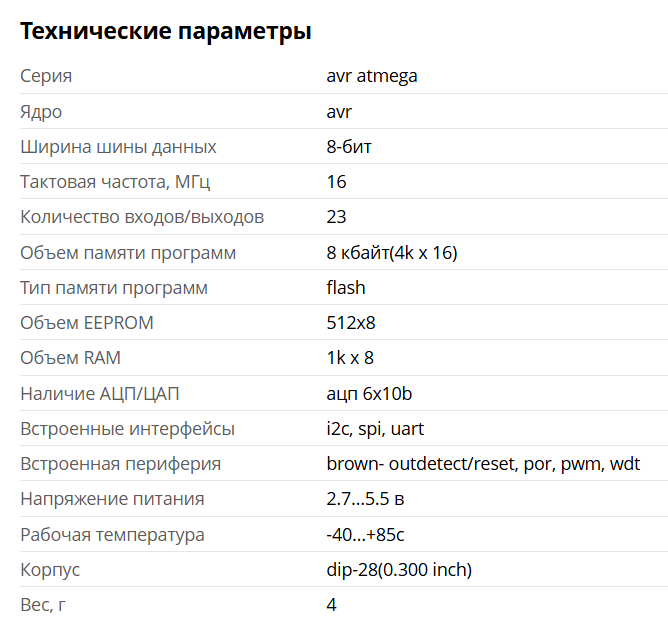
Task: Click the "Объем EEPROM" label
Action: pyautogui.click(x=87, y=323)
